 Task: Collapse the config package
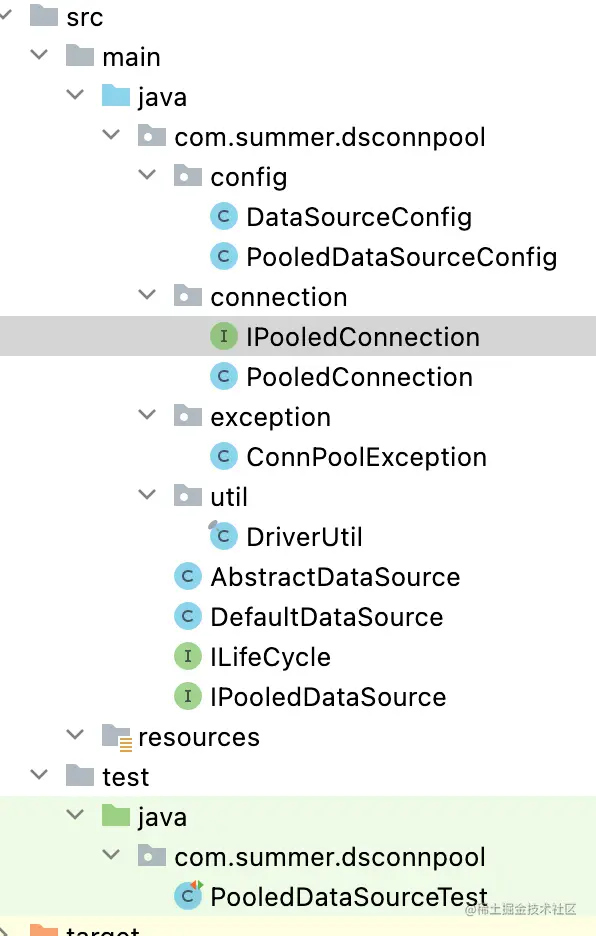pos(147,175)
